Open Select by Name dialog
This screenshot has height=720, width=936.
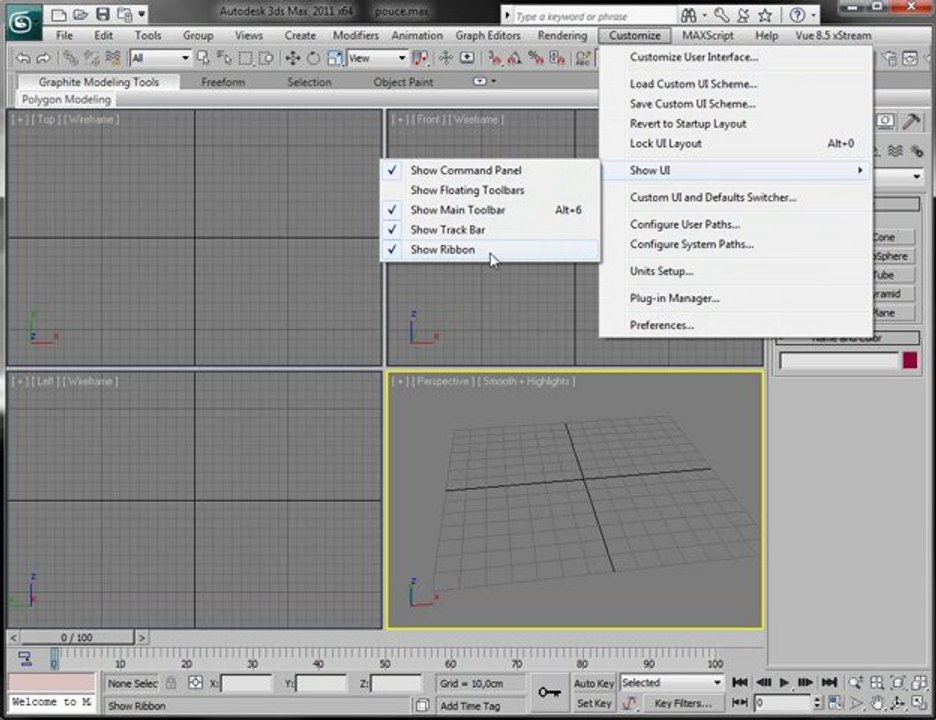pos(224,59)
